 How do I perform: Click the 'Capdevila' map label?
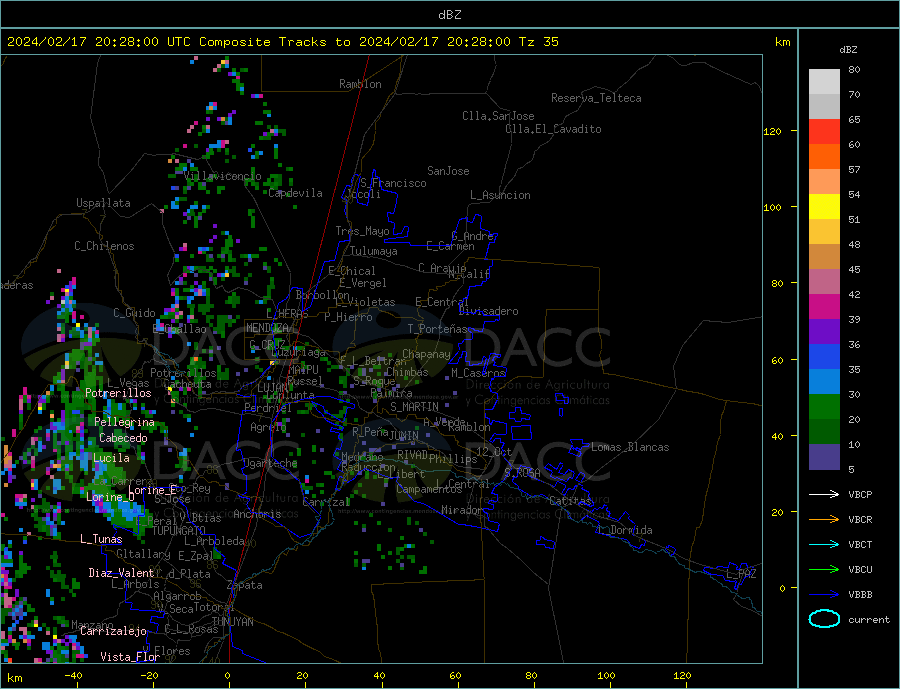(296, 193)
